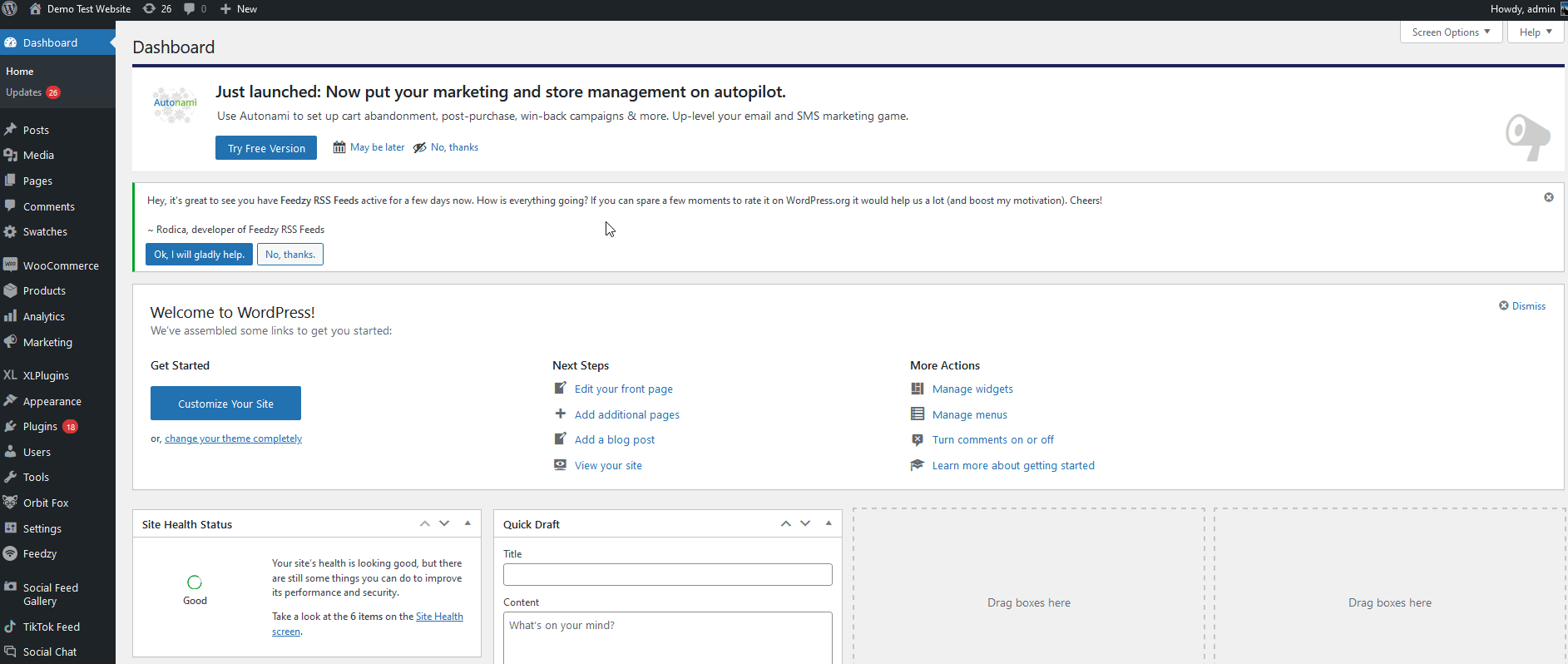Screen dimensions: 1568x664
Task: Decline Autonami with No, thanks link
Action: (x=446, y=147)
